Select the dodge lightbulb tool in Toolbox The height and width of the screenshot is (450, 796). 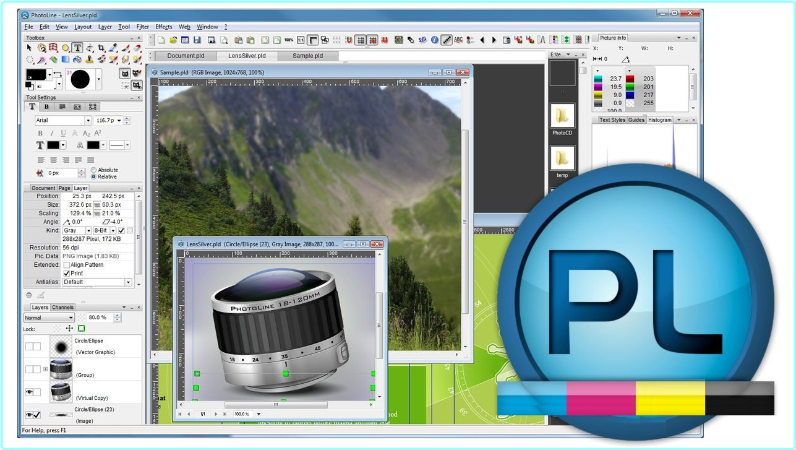point(137,59)
